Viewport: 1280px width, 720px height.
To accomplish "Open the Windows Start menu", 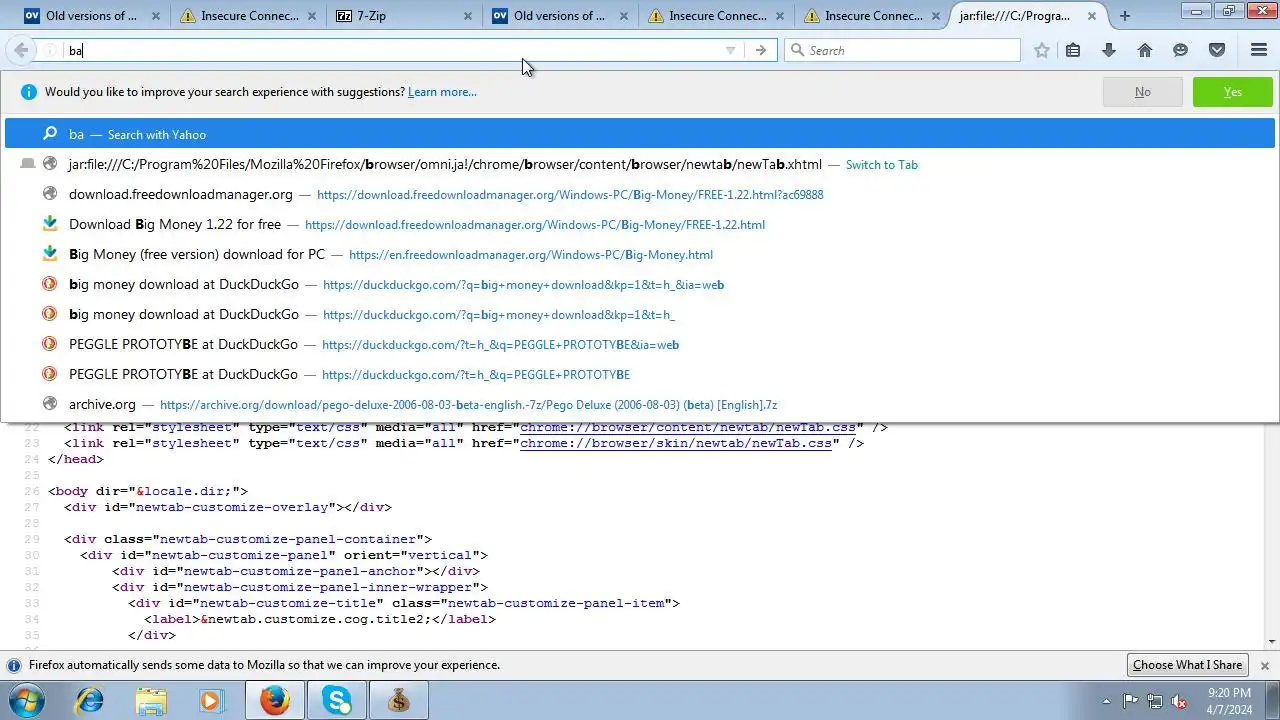I will tap(27, 700).
